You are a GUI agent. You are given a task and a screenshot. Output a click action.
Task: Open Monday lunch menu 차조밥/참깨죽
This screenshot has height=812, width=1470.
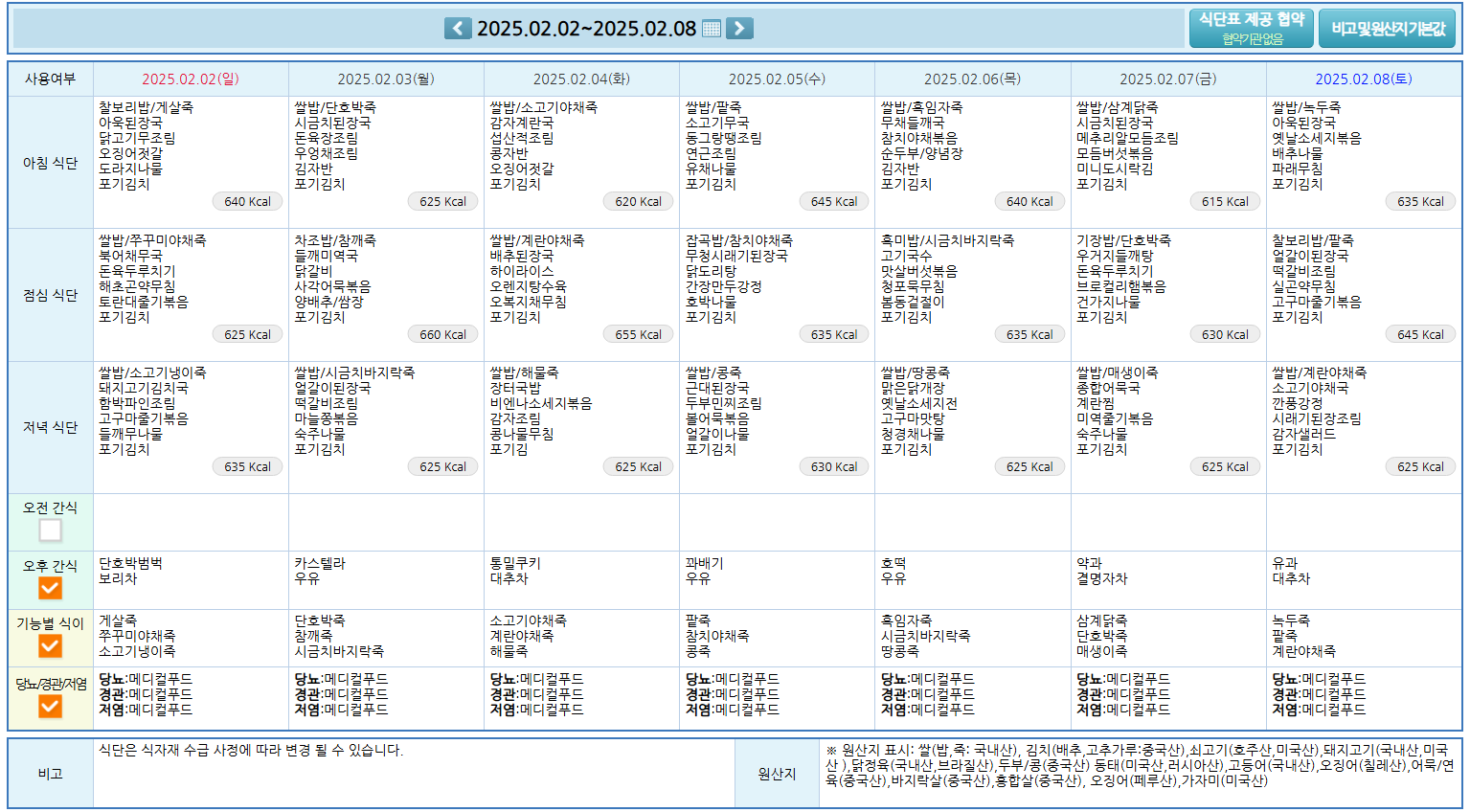[x=335, y=240]
